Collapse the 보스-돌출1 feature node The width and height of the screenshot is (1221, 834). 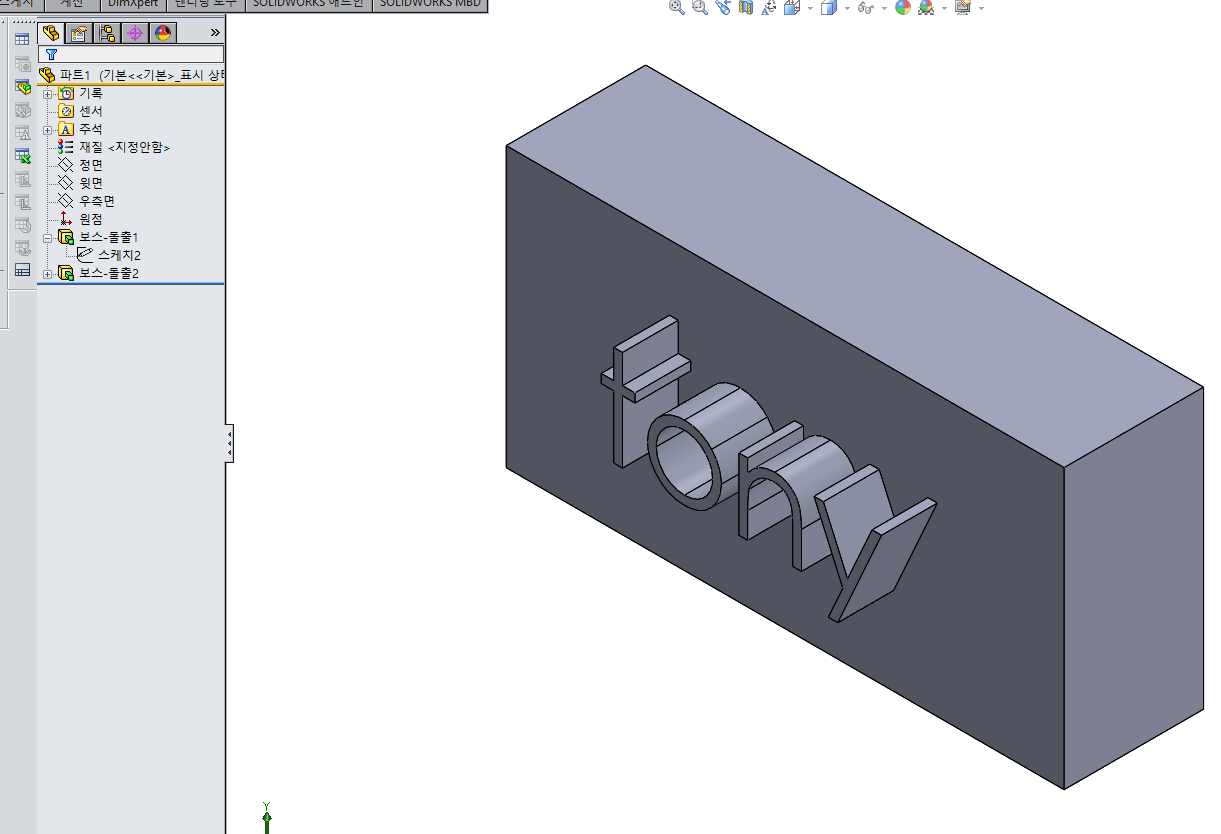[48, 237]
